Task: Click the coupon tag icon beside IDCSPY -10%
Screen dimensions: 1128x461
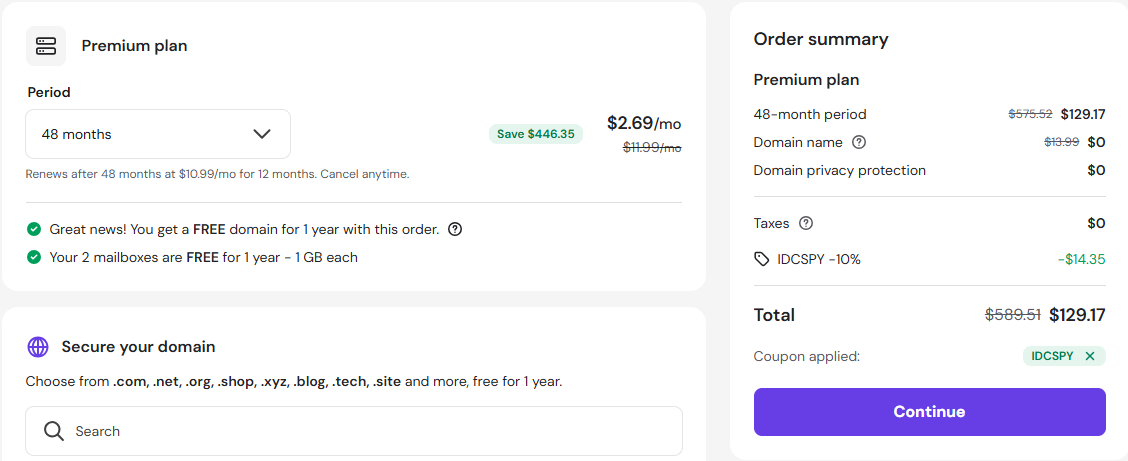Action: click(x=762, y=259)
